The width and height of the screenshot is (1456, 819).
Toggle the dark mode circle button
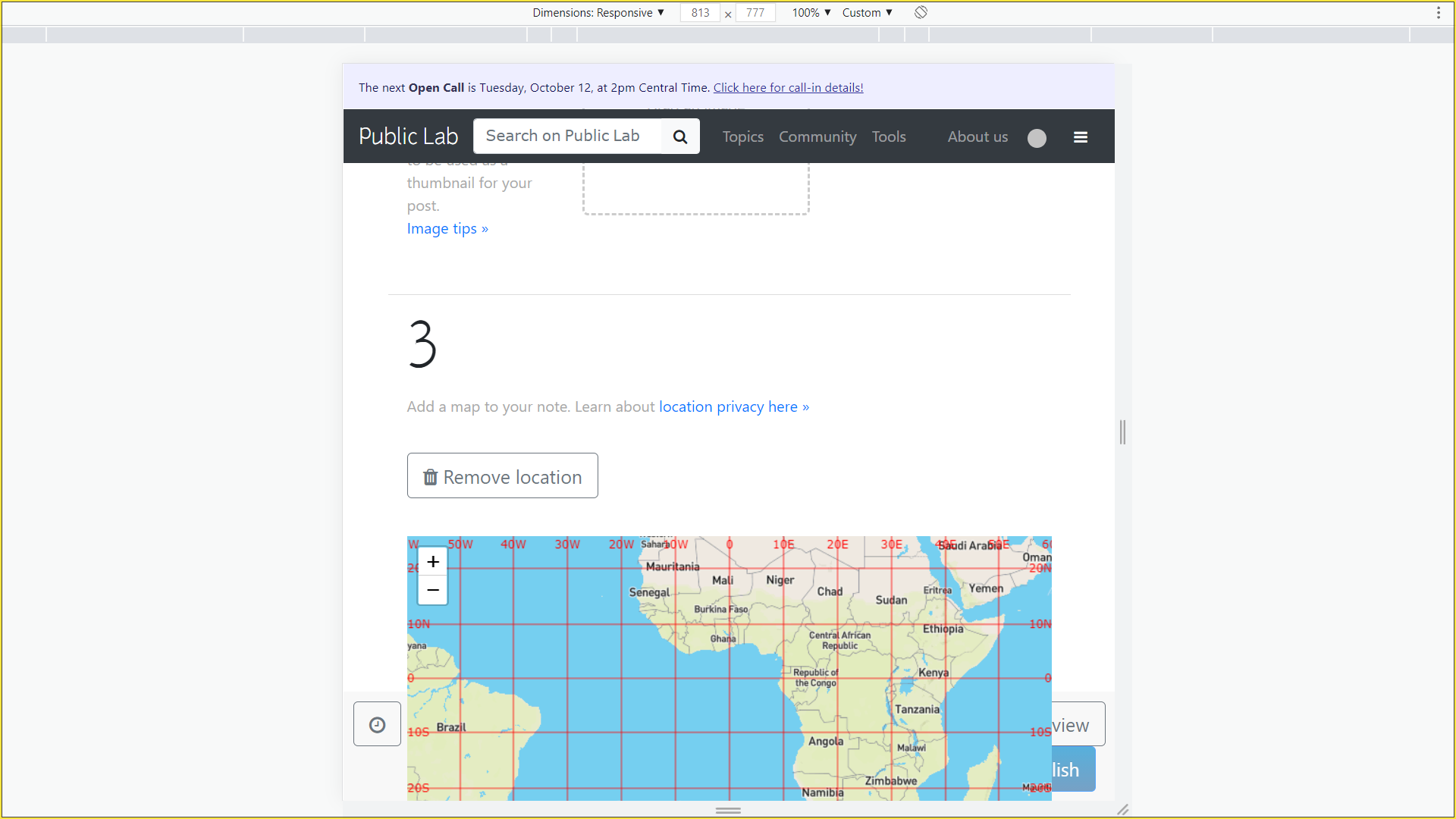click(1036, 137)
